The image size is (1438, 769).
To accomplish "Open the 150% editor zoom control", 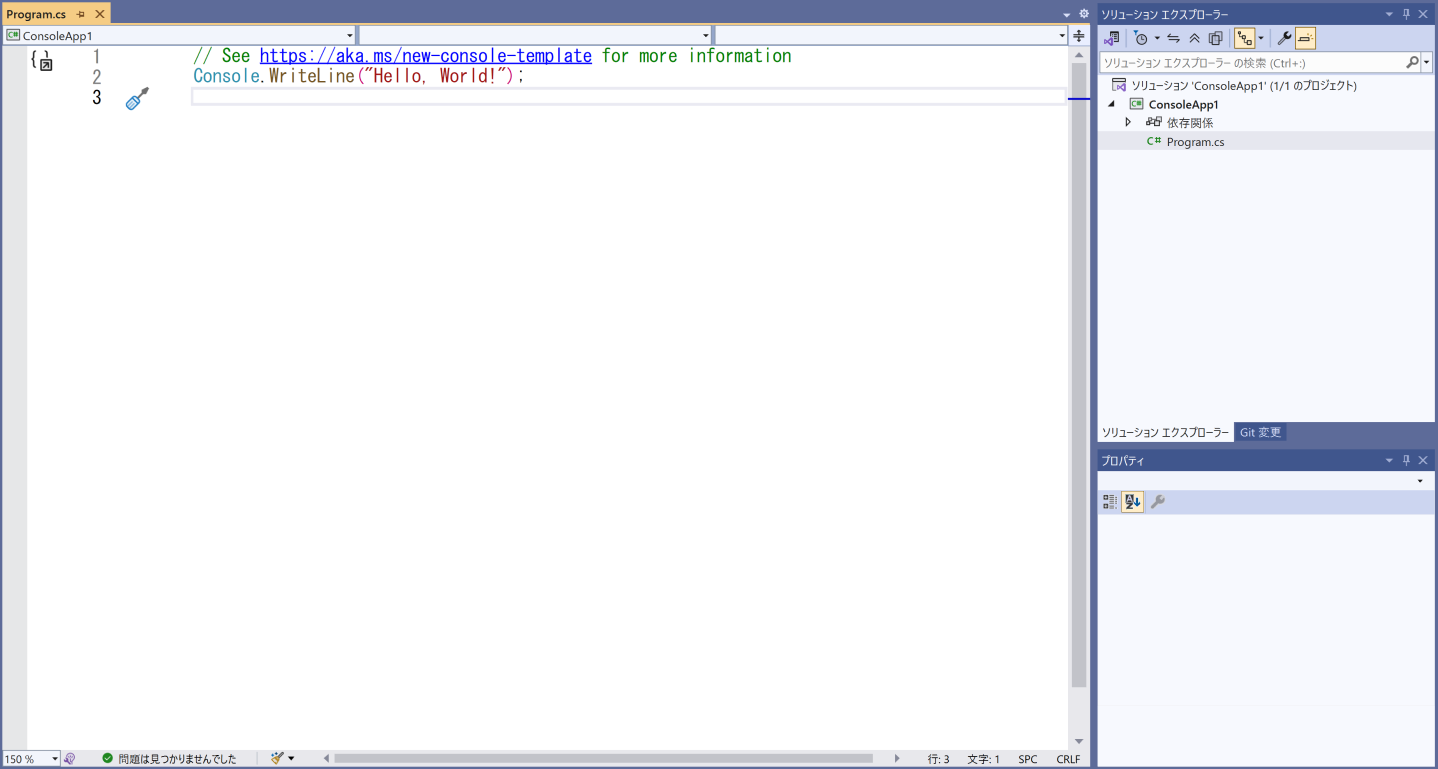I will pos(30,758).
